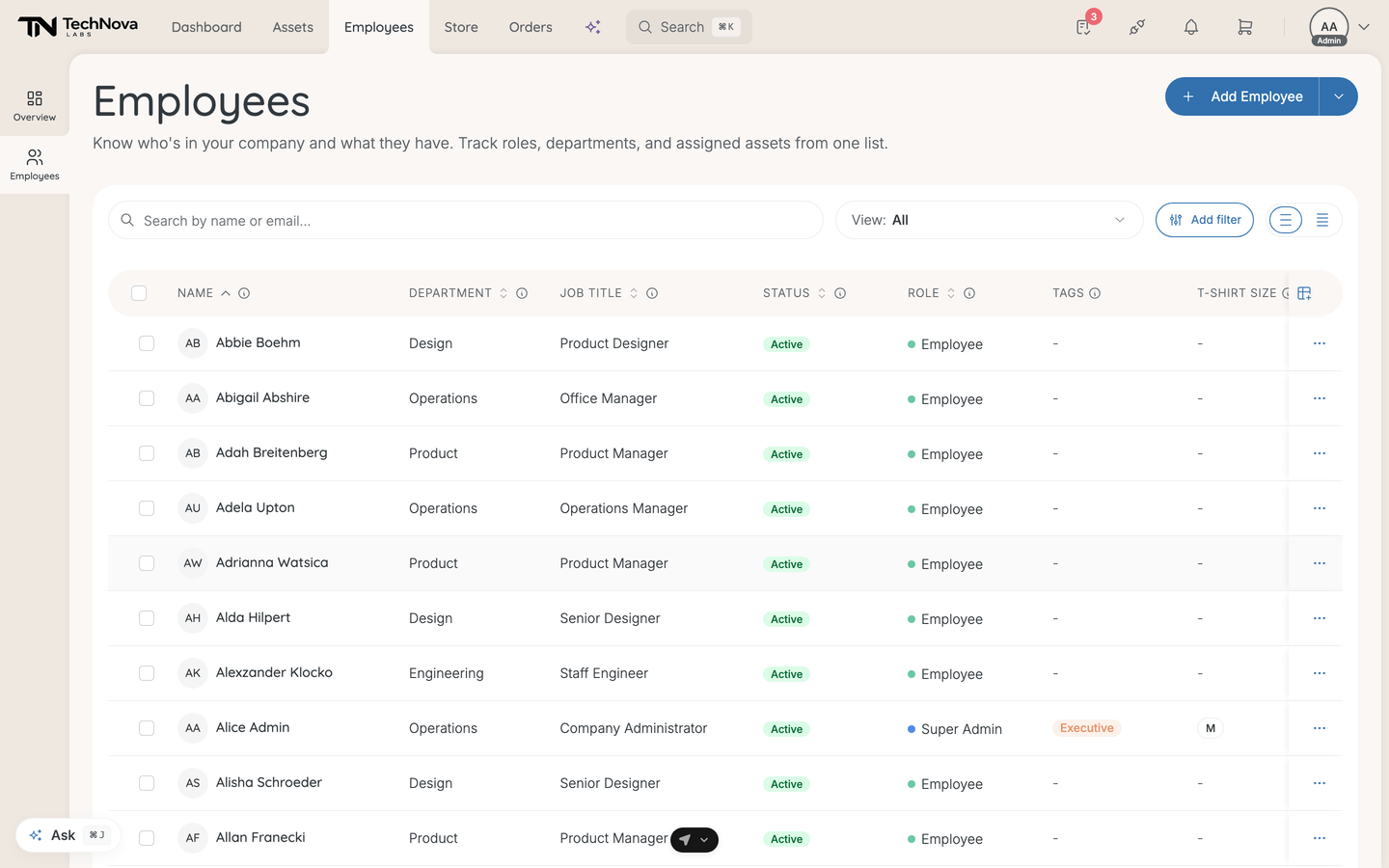Open the Ask assistant button
The width and height of the screenshot is (1389, 868).
click(x=67, y=835)
